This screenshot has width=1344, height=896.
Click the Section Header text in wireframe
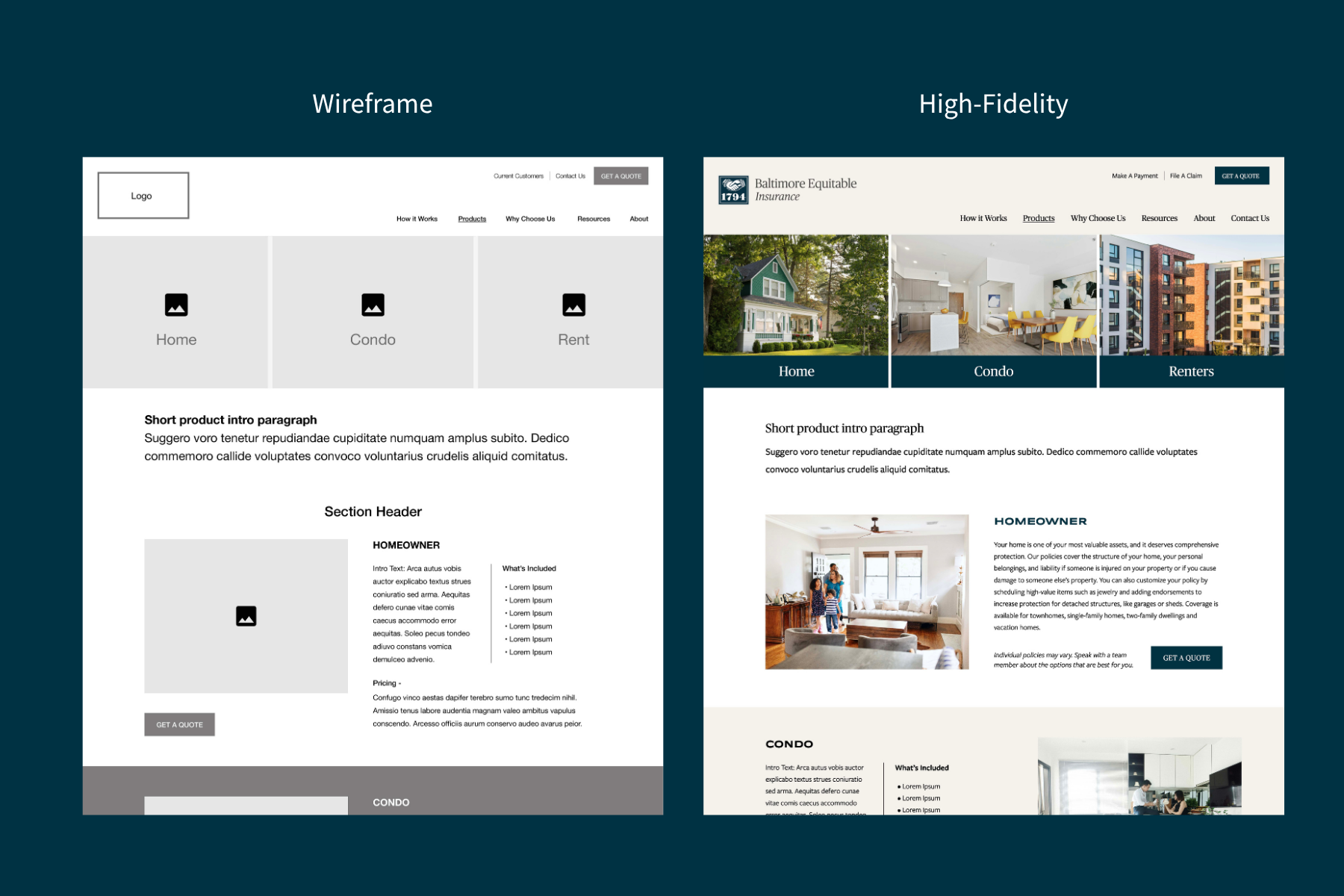pos(373,511)
